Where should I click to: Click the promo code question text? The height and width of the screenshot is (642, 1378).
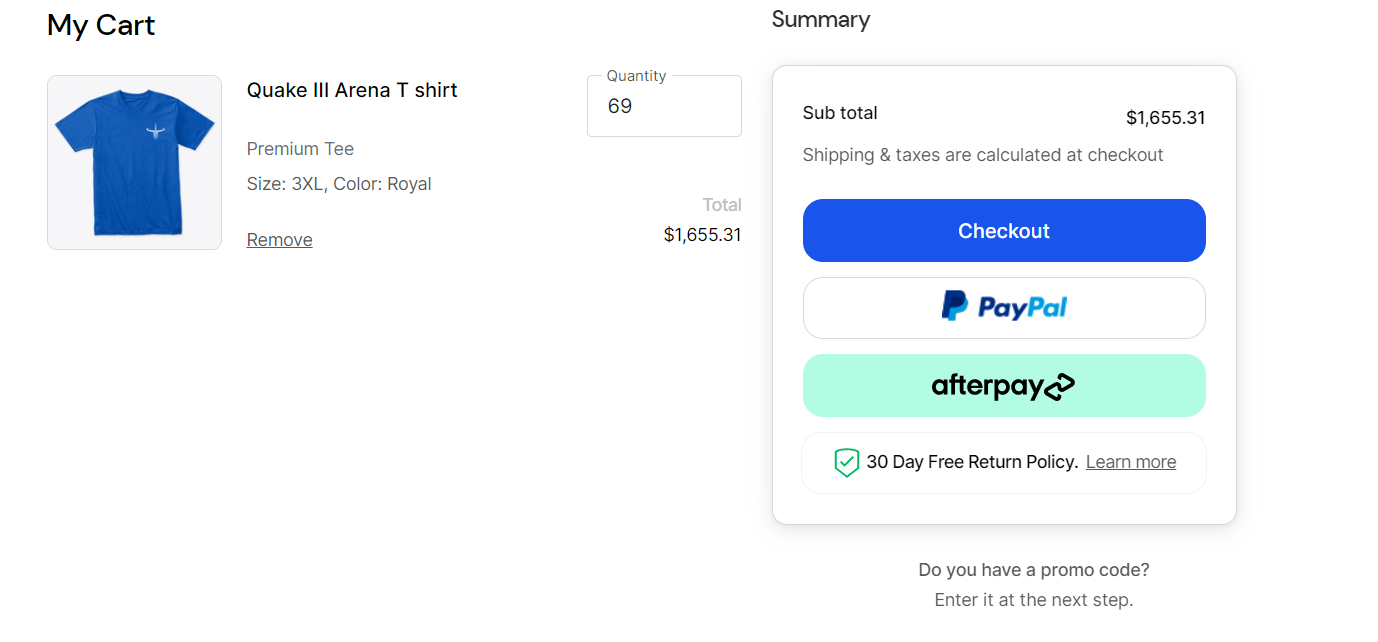point(1034,570)
